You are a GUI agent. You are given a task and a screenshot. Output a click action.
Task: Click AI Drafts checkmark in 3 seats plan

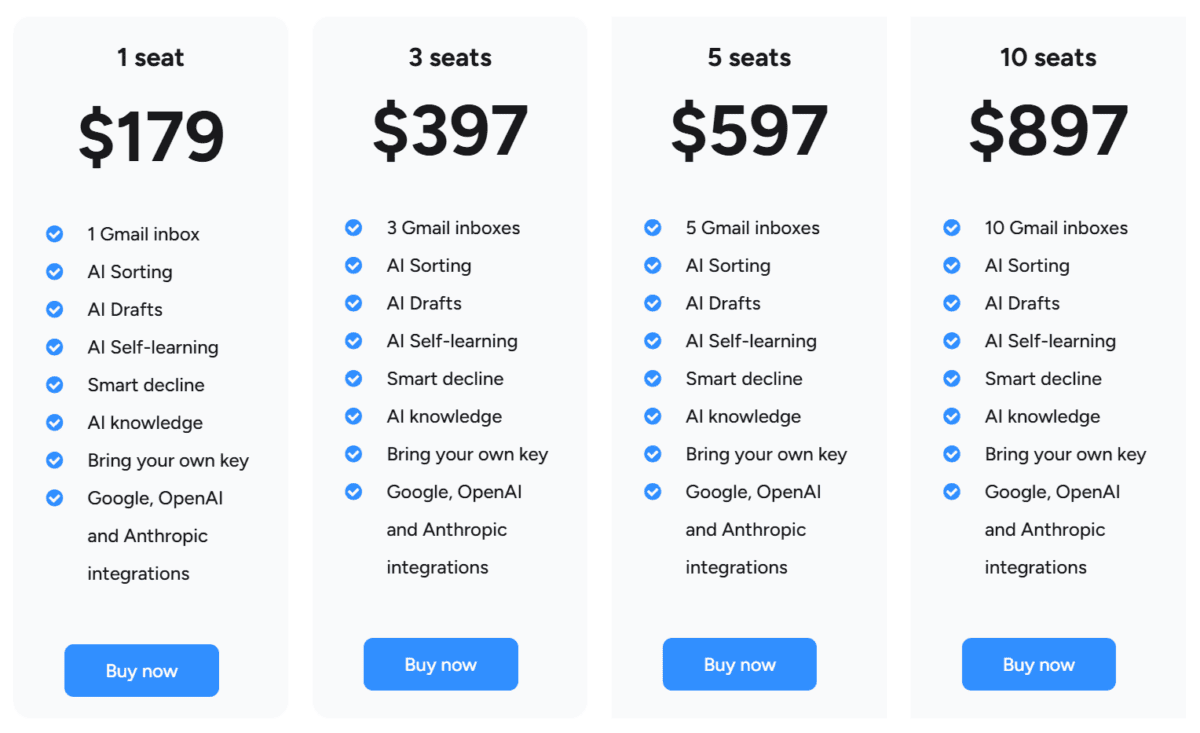[354, 303]
